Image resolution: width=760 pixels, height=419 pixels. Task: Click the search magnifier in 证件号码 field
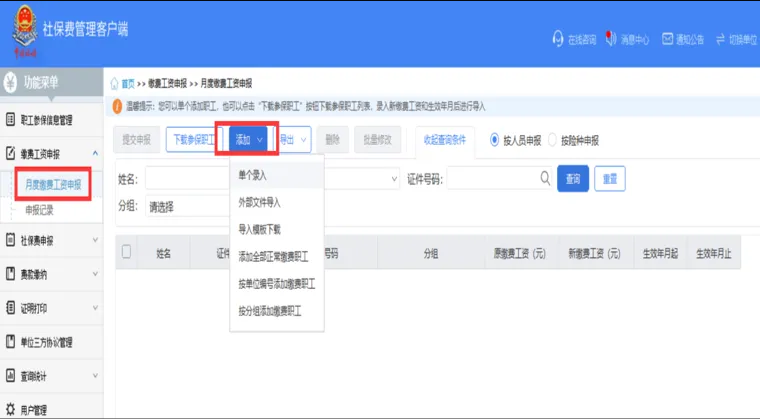pyautogui.click(x=544, y=178)
